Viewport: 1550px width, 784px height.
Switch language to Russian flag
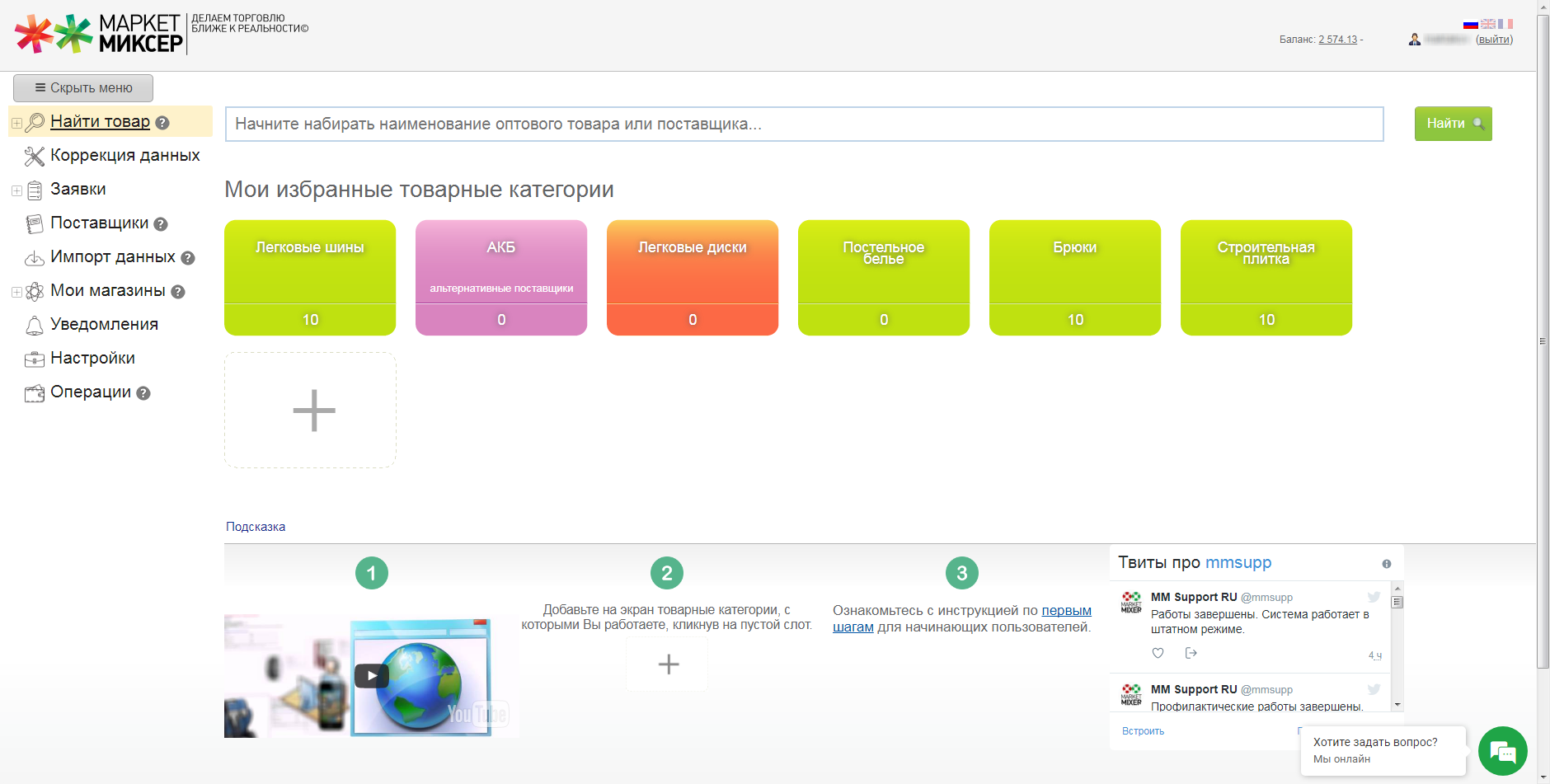(x=1471, y=24)
